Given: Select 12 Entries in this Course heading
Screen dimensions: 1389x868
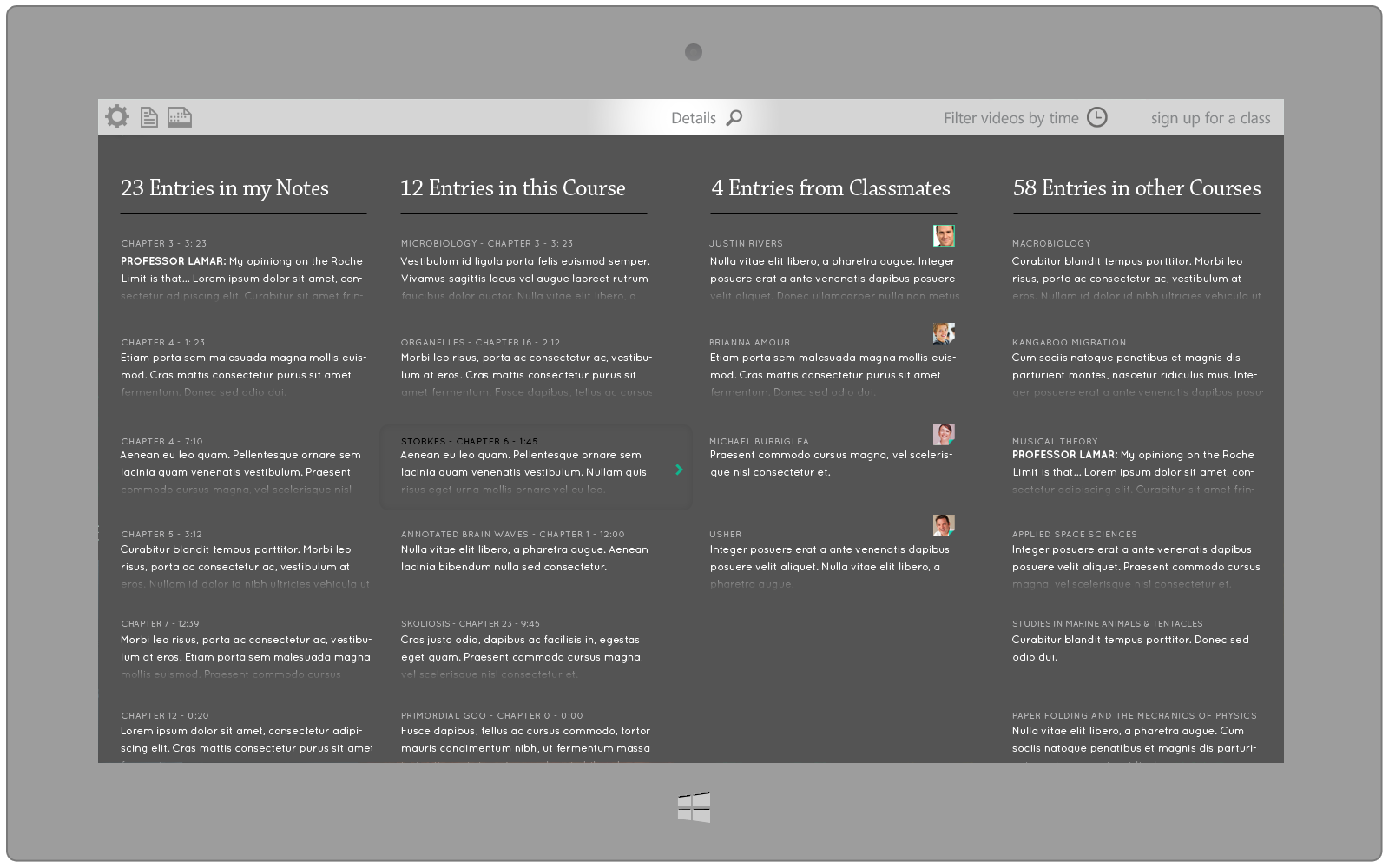Looking at the screenshot, I should click(513, 188).
